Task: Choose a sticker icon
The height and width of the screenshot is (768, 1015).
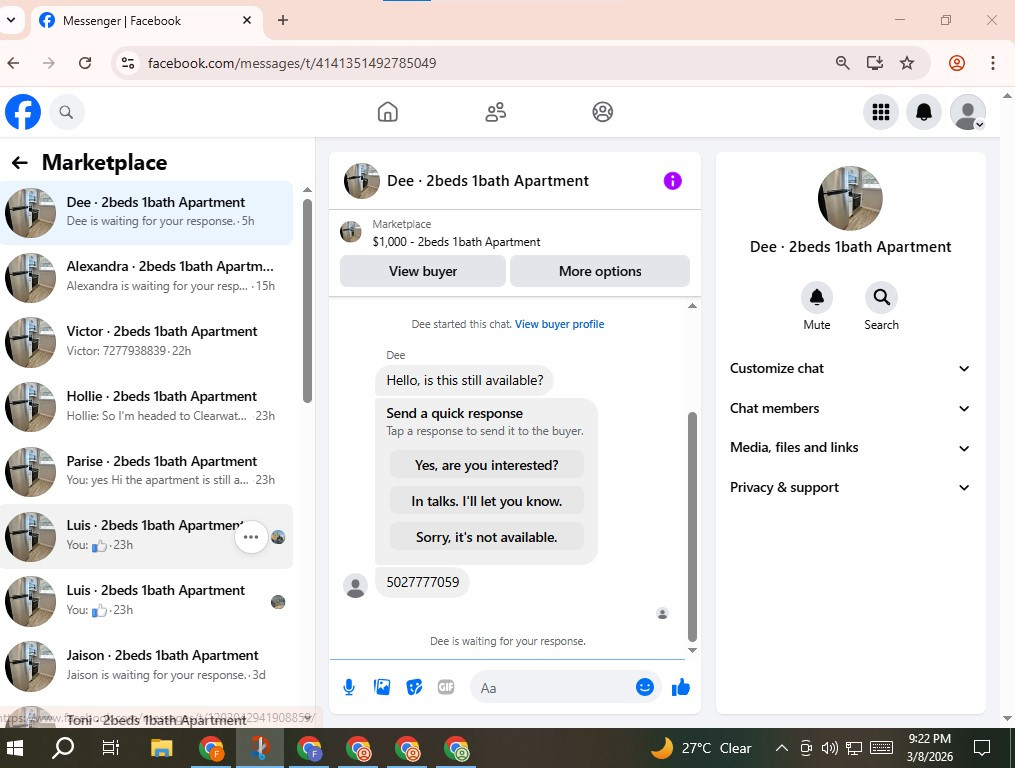Action: (414, 687)
